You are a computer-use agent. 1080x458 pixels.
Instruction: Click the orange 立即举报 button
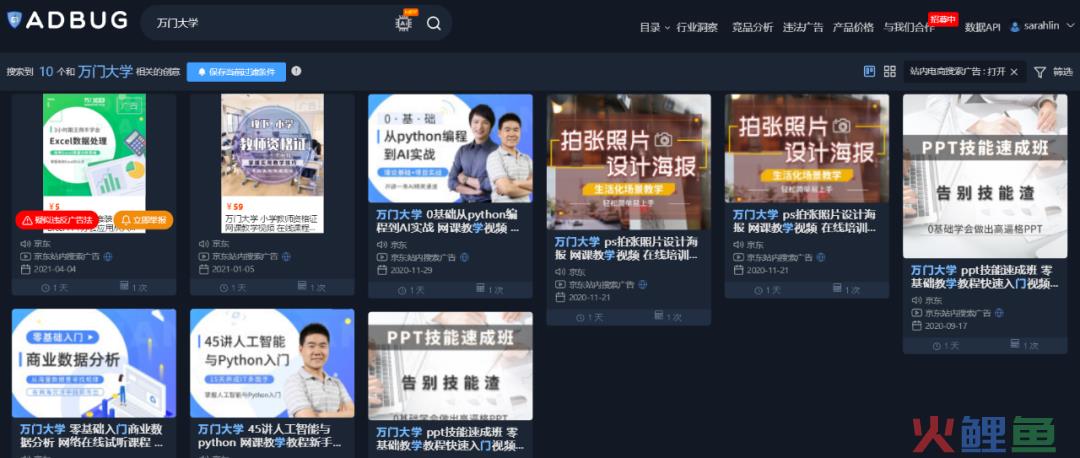point(143,220)
